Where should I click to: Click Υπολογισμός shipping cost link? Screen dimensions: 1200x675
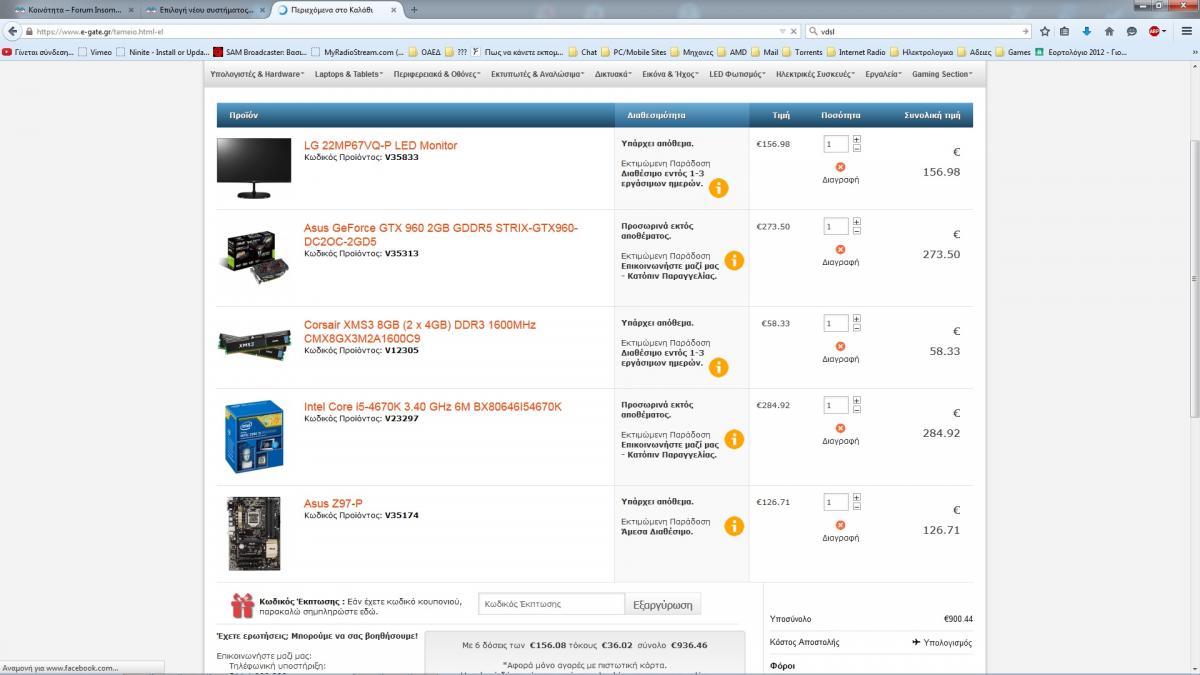942,642
